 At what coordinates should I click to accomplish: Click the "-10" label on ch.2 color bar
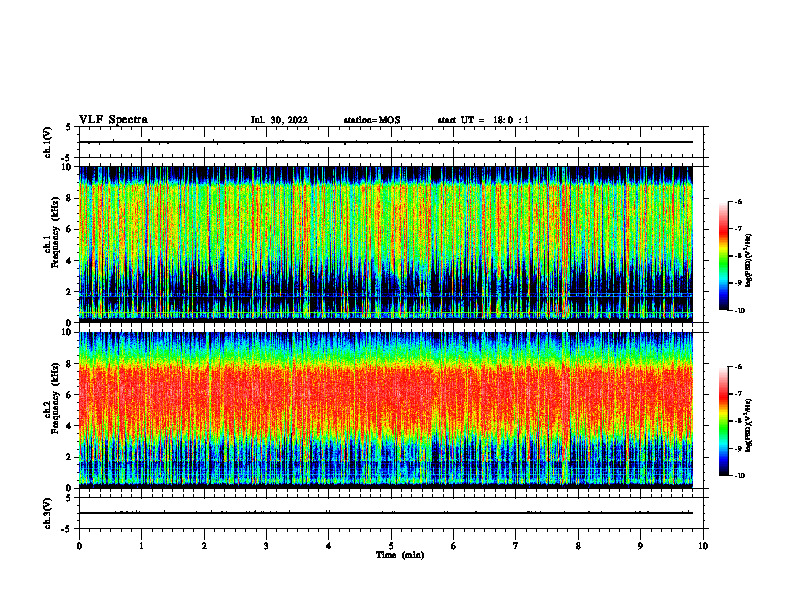739,476
